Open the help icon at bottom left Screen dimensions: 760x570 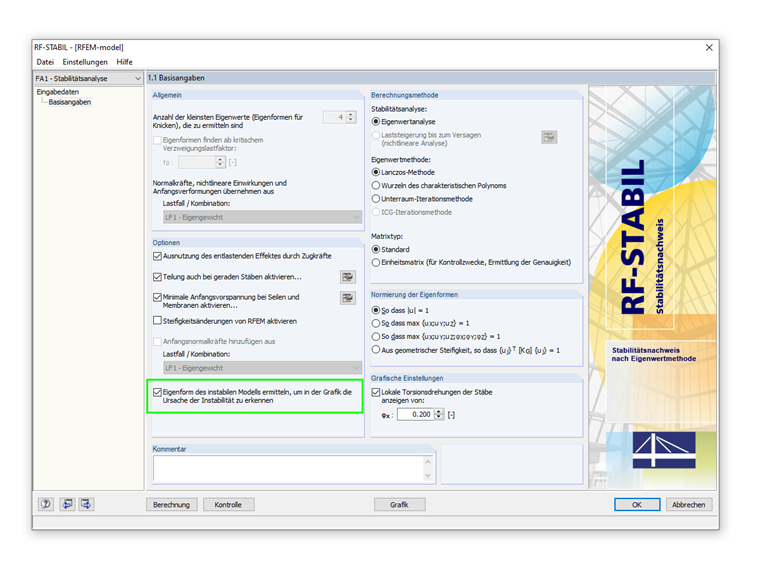click(46, 504)
